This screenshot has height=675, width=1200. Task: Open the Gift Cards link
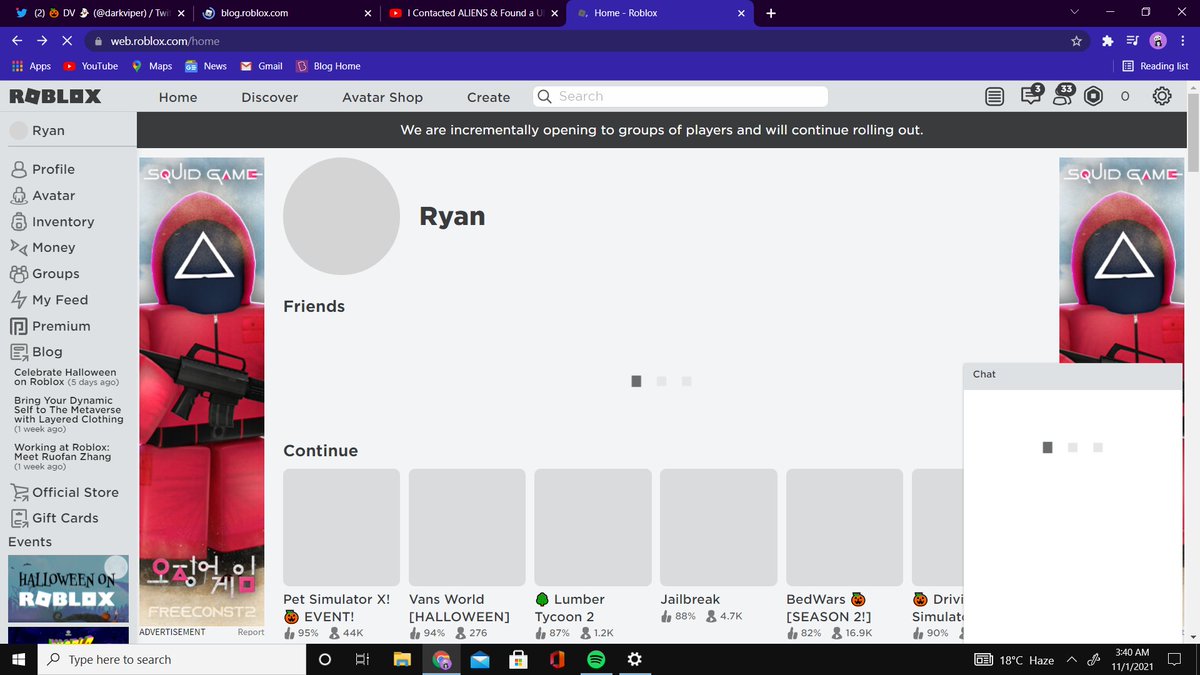coord(54,518)
